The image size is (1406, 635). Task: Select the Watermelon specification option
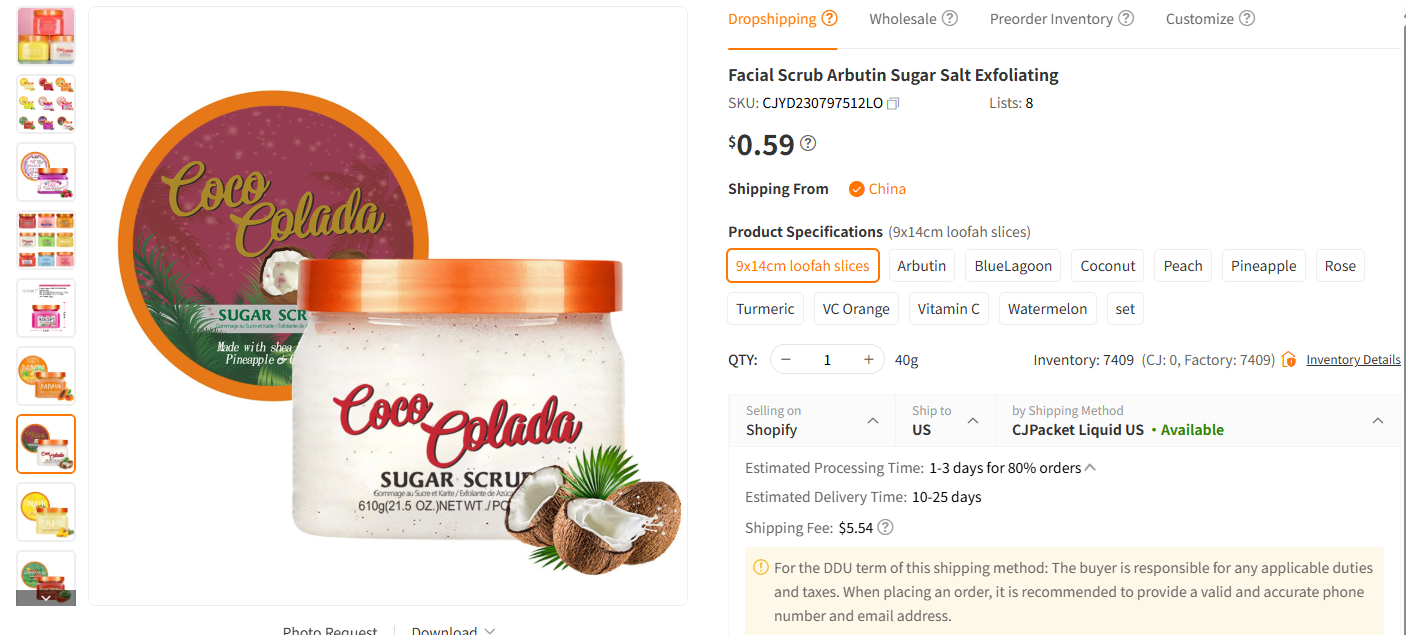point(1047,308)
